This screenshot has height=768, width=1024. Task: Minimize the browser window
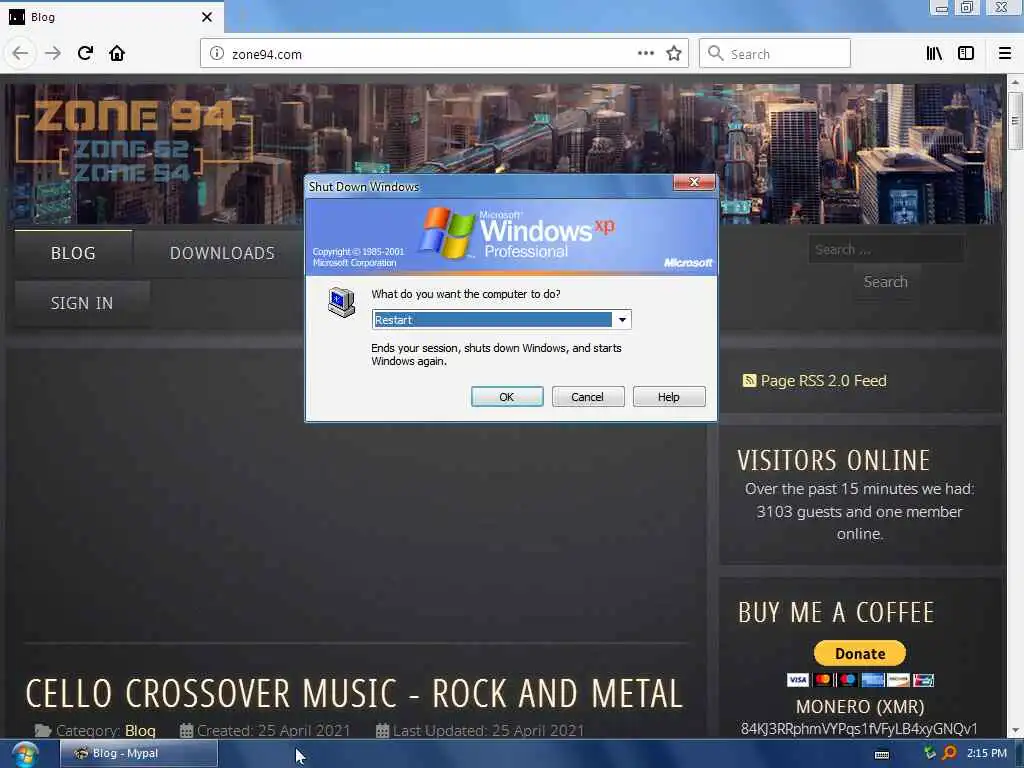[941, 8]
